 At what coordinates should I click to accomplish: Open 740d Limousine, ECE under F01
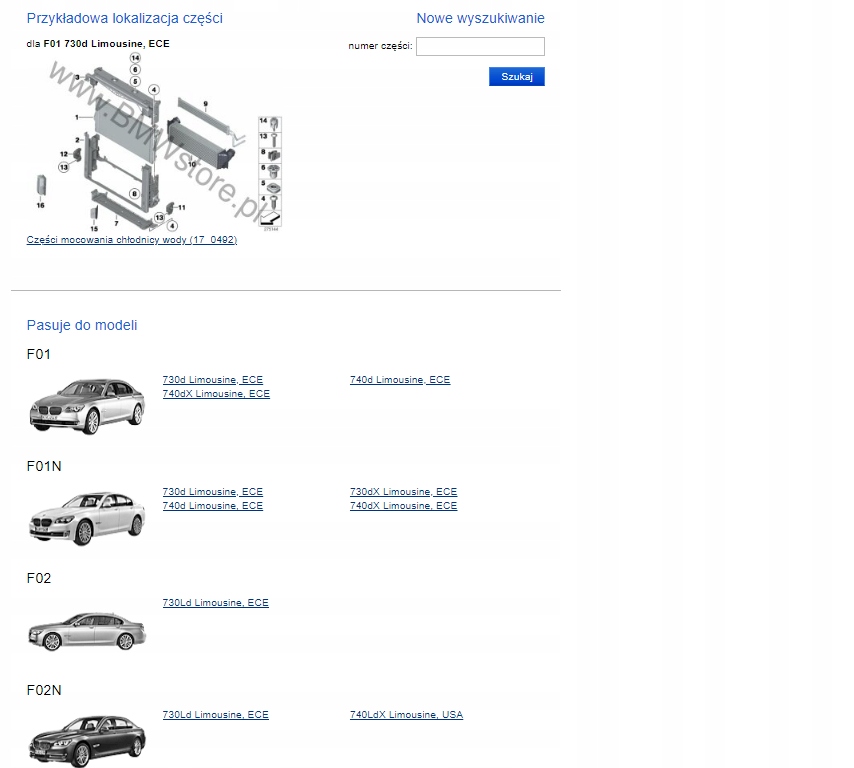tap(399, 379)
